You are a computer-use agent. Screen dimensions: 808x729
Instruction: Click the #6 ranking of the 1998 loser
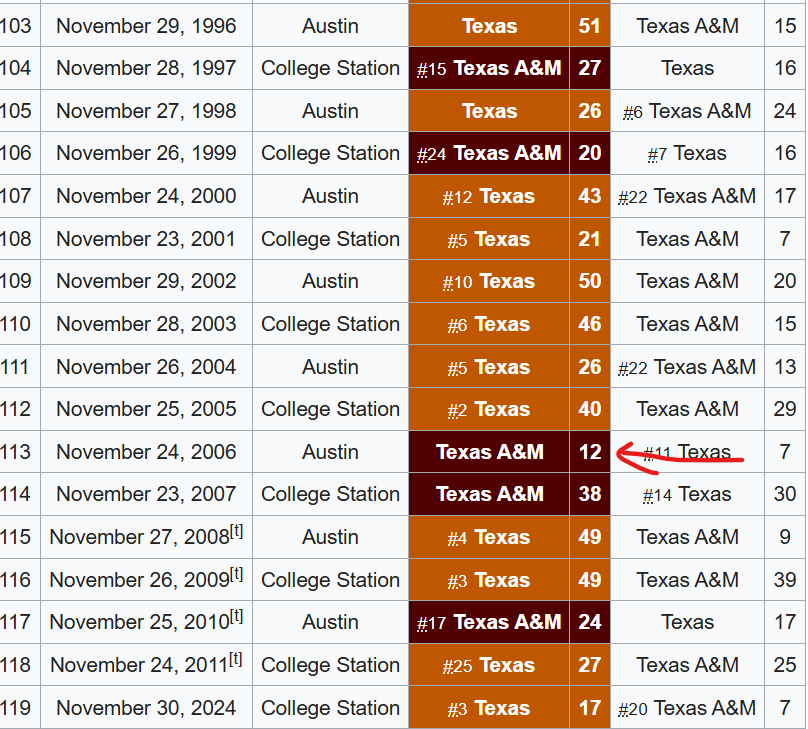click(633, 112)
